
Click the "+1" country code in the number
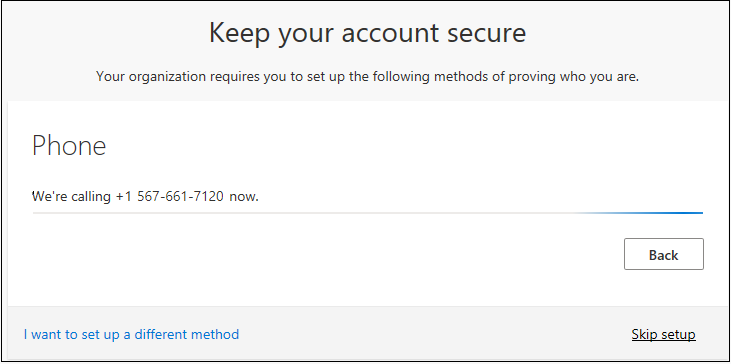click(124, 197)
